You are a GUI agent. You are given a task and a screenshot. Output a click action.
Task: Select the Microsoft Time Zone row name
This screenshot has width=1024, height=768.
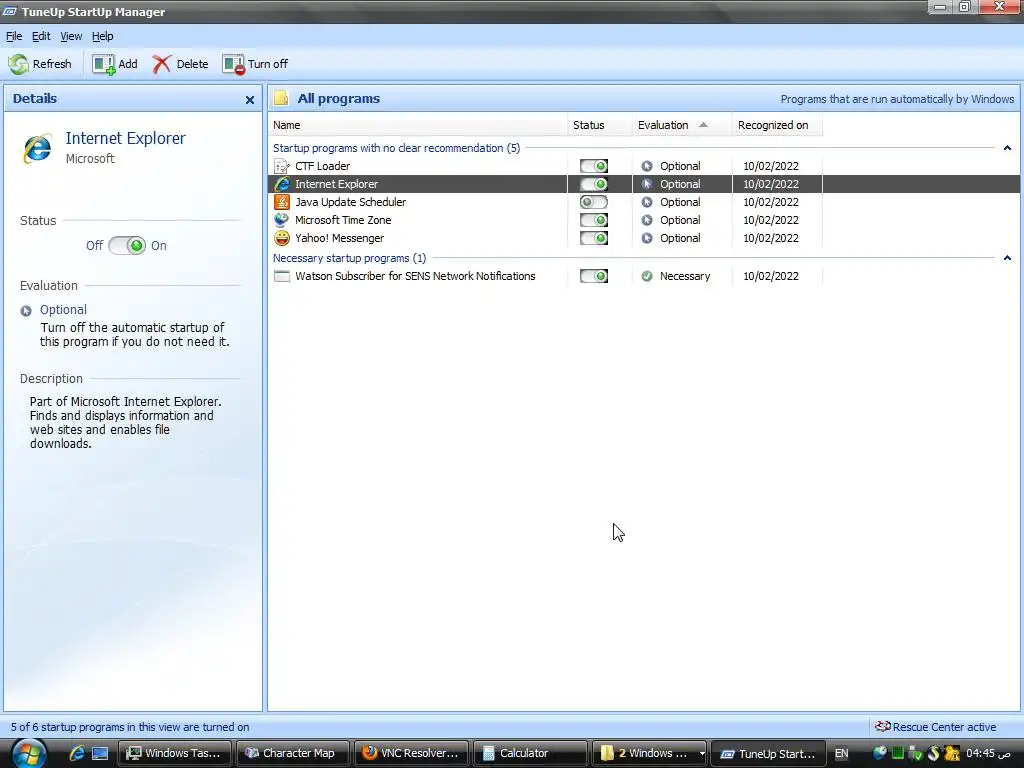click(343, 220)
